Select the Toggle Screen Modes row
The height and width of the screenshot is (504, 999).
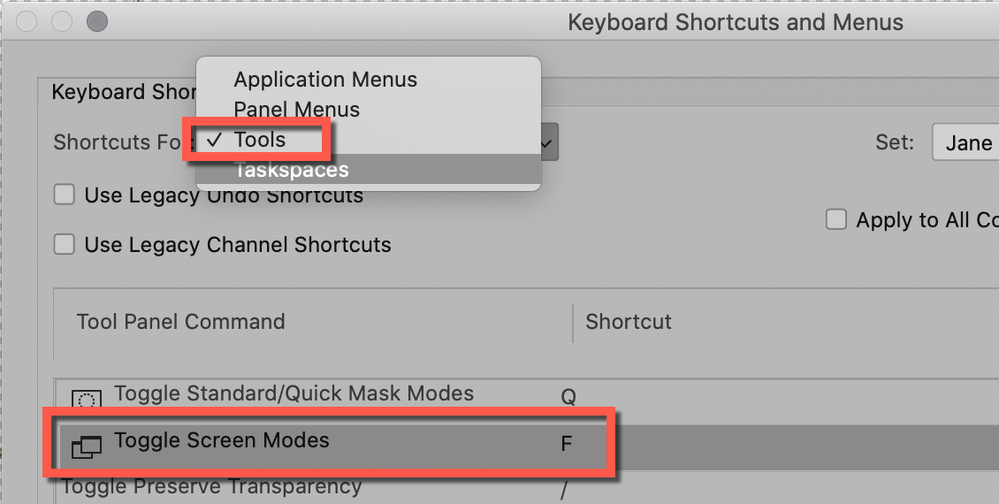point(221,441)
